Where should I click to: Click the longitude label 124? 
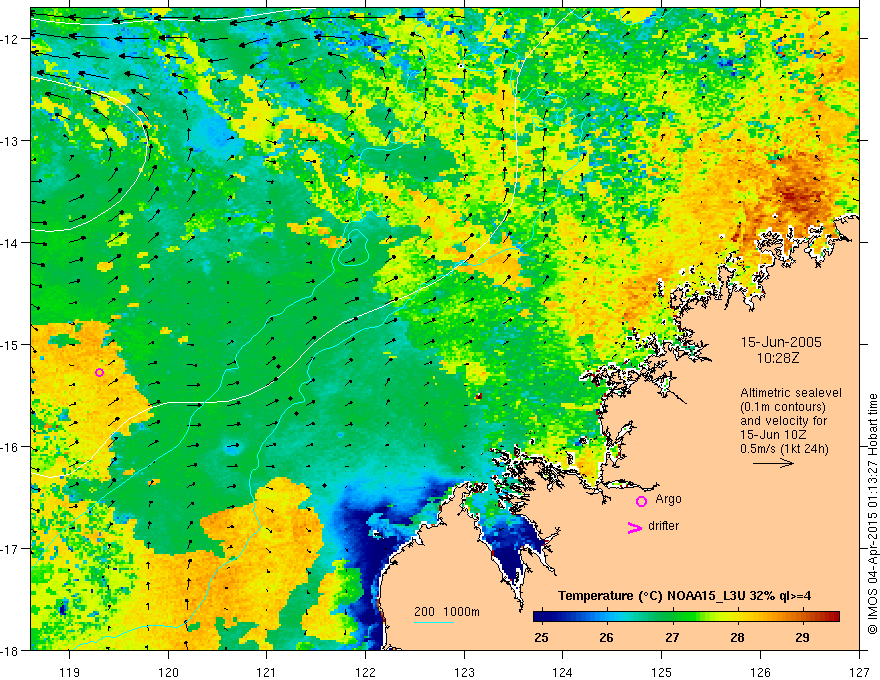(x=563, y=672)
